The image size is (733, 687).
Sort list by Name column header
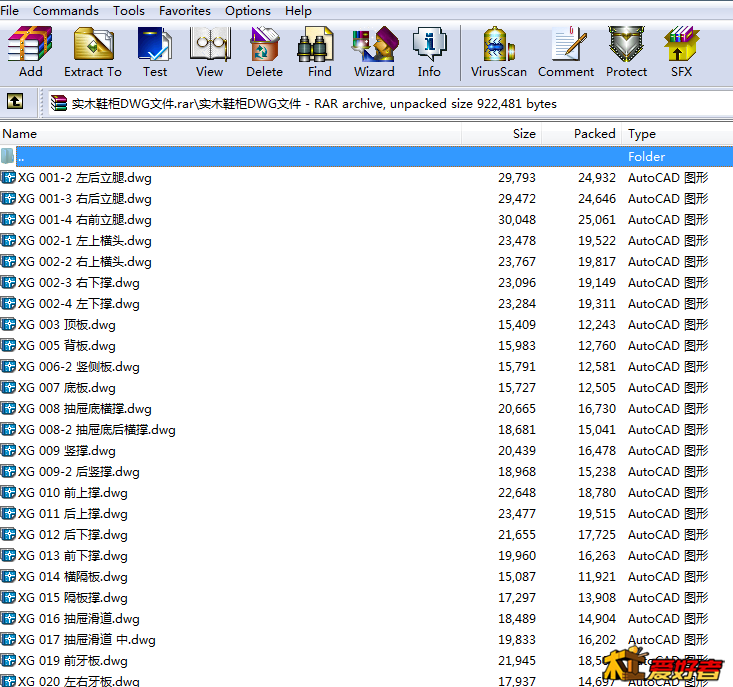(230, 134)
